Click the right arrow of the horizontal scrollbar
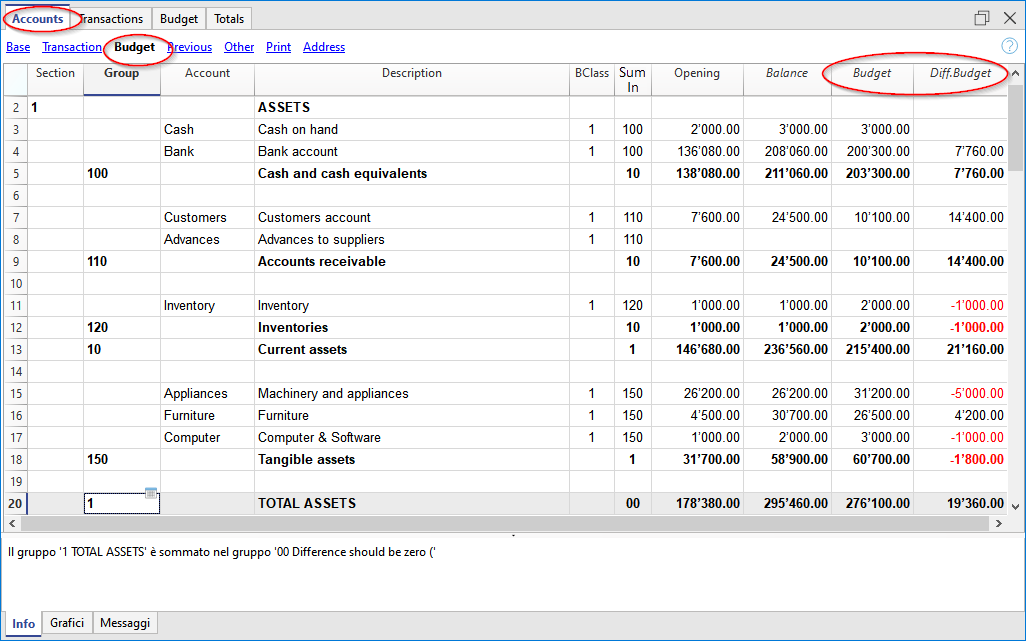The image size is (1026, 641). (x=999, y=522)
